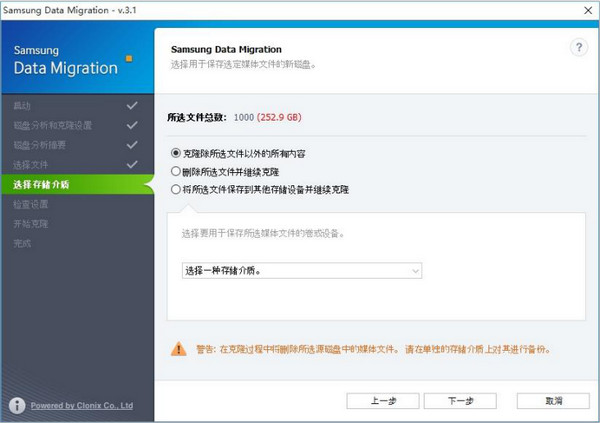Image resolution: width=600 pixels, height=423 pixels.
Task: Click the info icon beside Powered by Clonix
Action: coord(17,405)
